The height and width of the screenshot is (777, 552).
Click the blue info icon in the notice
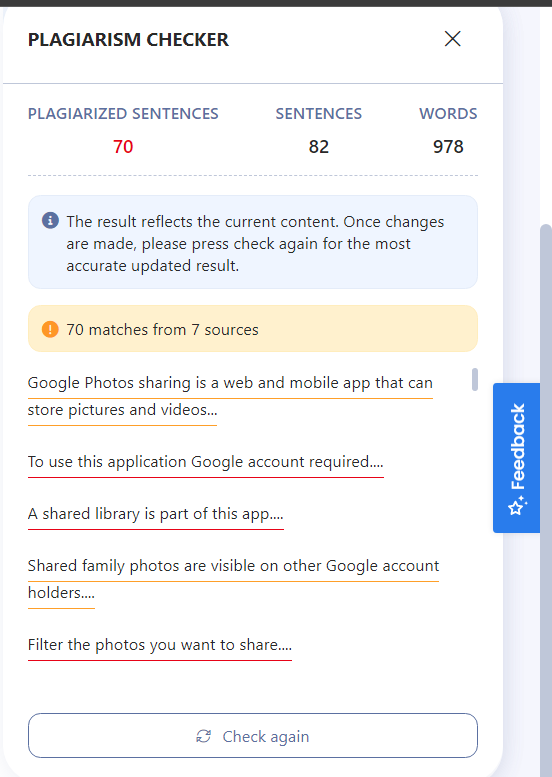coord(50,220)
